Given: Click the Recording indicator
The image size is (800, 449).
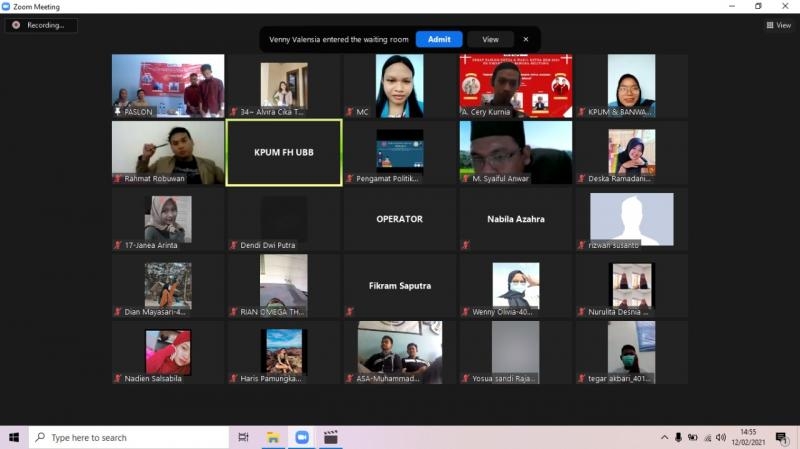Looking at the screenshot, I should (41, 25).
